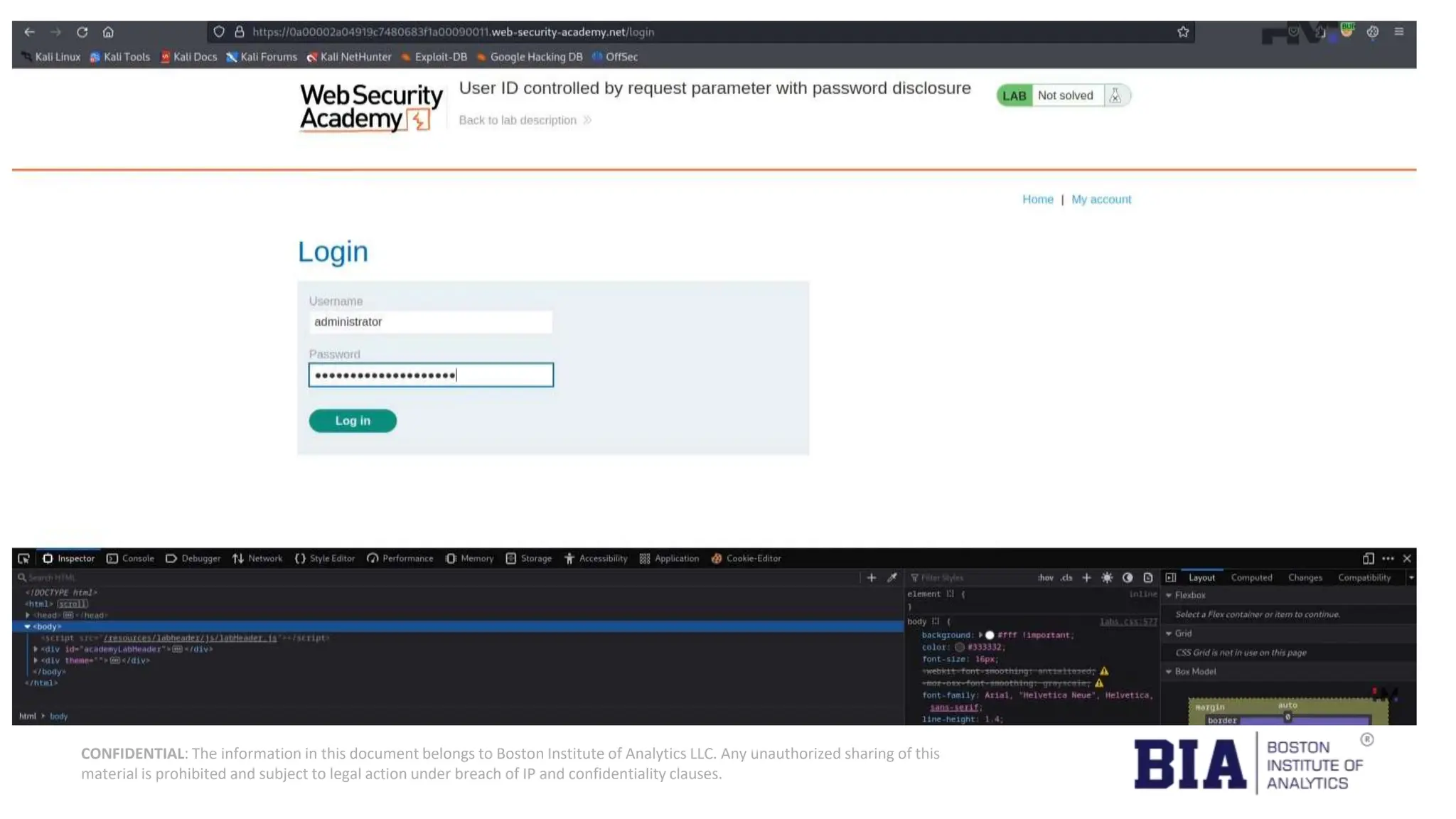Collapse the Box Model section
Viewport: 1456px width, 819px height.
tap(1169, 671)
